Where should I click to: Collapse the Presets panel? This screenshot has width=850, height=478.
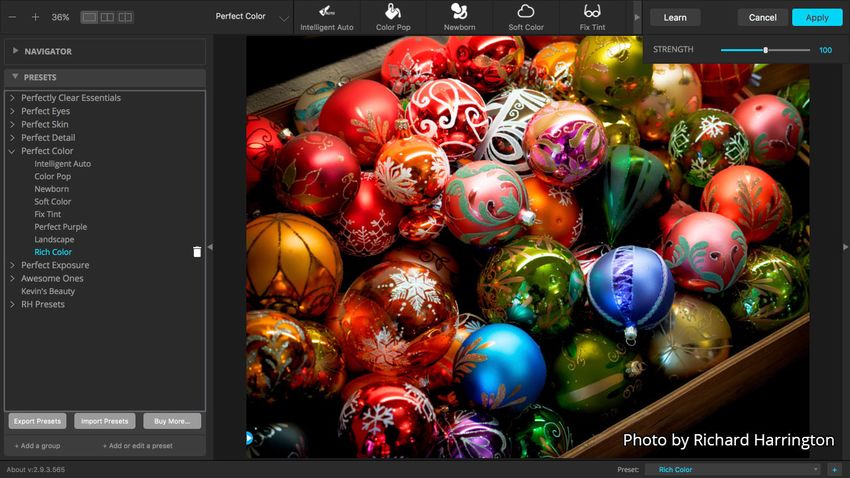(x=15, y=77)
